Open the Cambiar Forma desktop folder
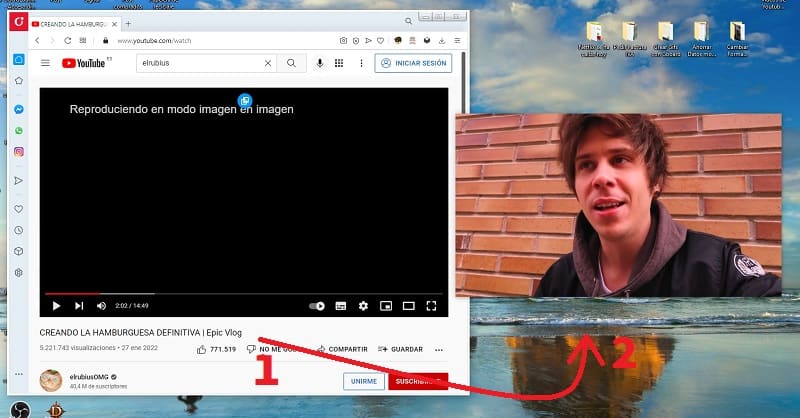 737,39
